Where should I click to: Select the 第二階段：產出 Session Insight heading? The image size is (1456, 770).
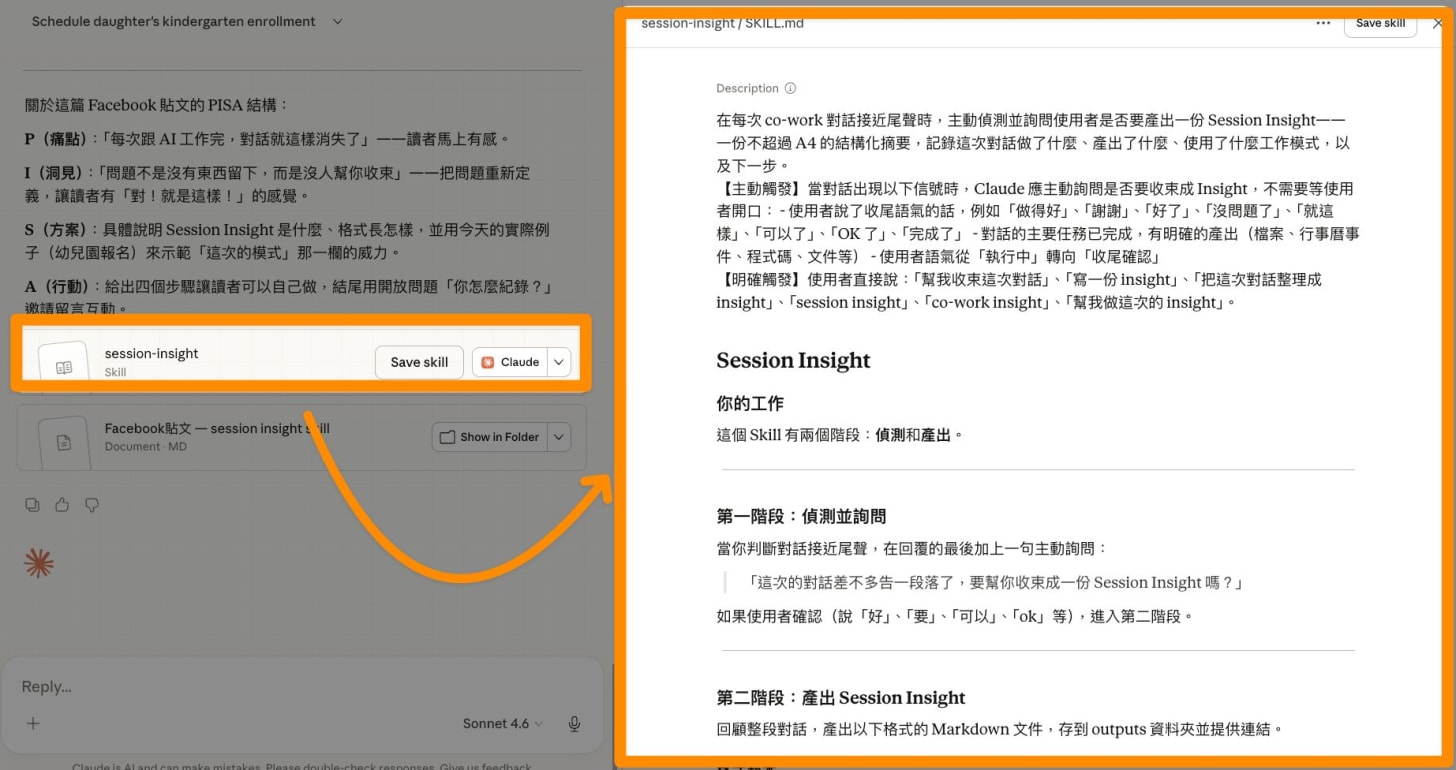pos(841,697)
